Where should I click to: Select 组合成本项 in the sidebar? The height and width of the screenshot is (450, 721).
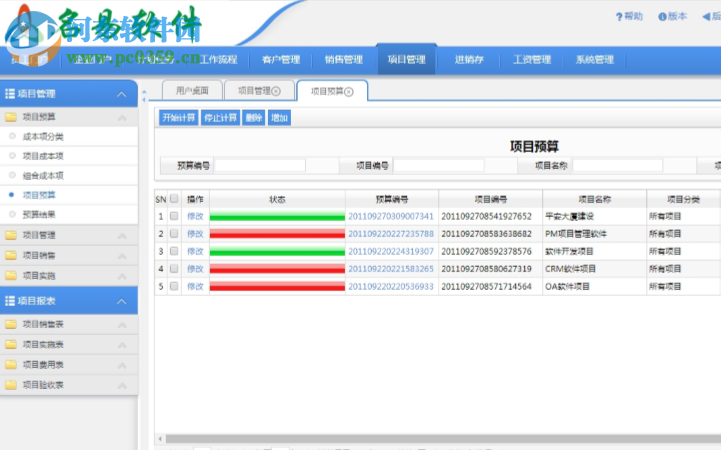click(43, 176)
